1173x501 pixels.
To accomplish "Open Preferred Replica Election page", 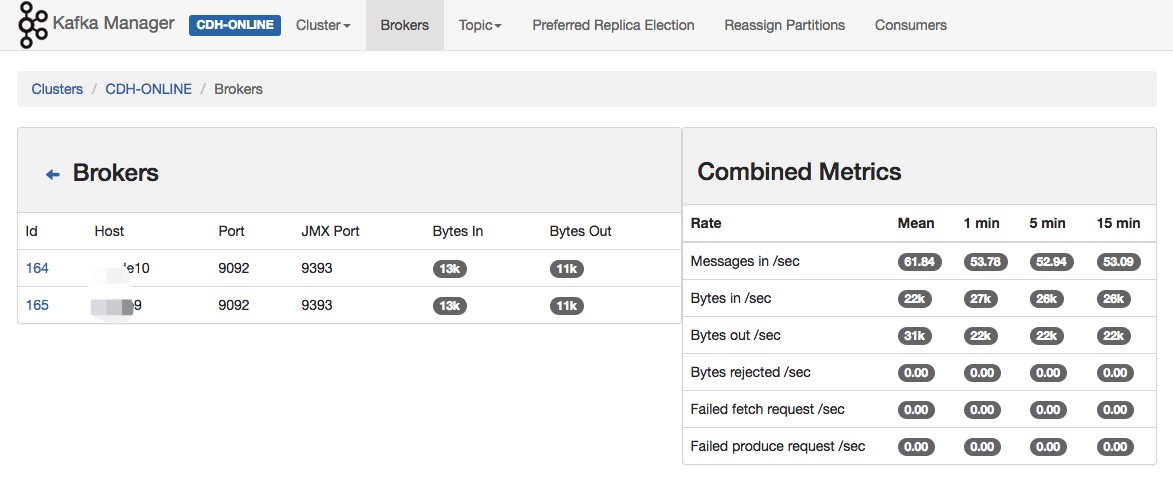I will [613, 25].
